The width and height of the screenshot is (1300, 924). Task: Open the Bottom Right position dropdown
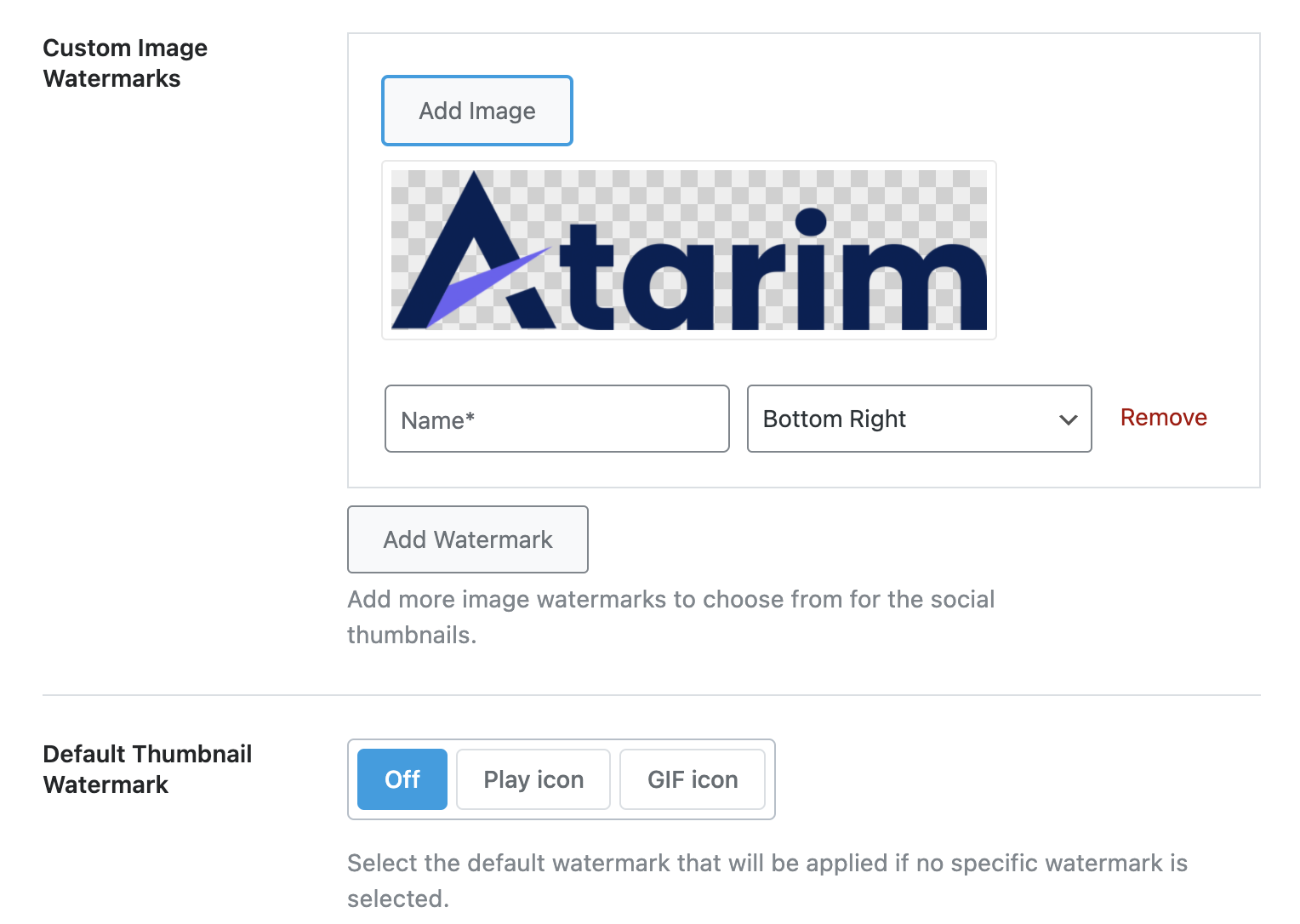click(920, 419)
